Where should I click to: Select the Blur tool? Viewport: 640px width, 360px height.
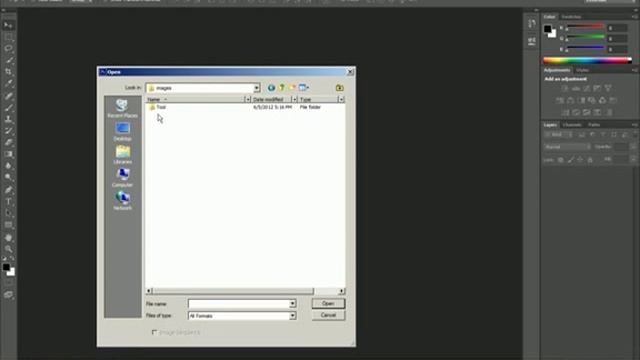point(8,165)
